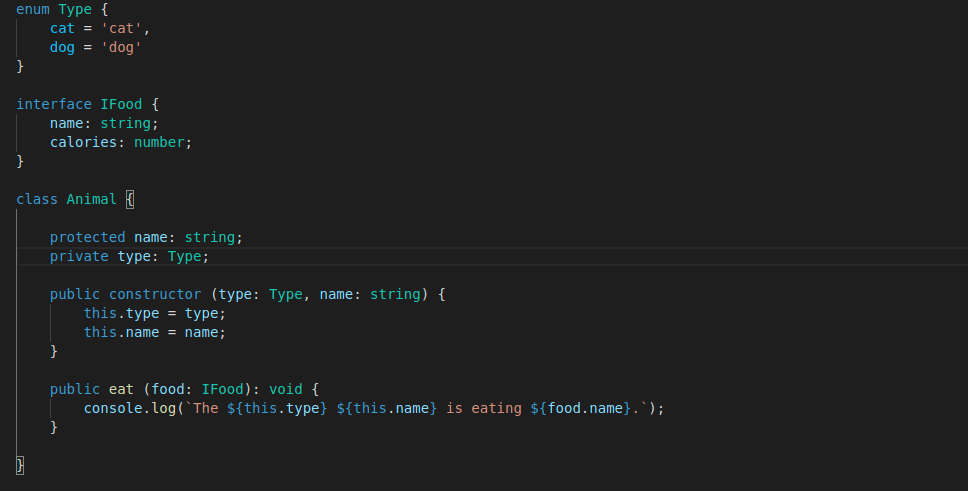The width and height of the screenshot is (968, 491).
Task: Click the 'class' keyword
Action: 37,199
